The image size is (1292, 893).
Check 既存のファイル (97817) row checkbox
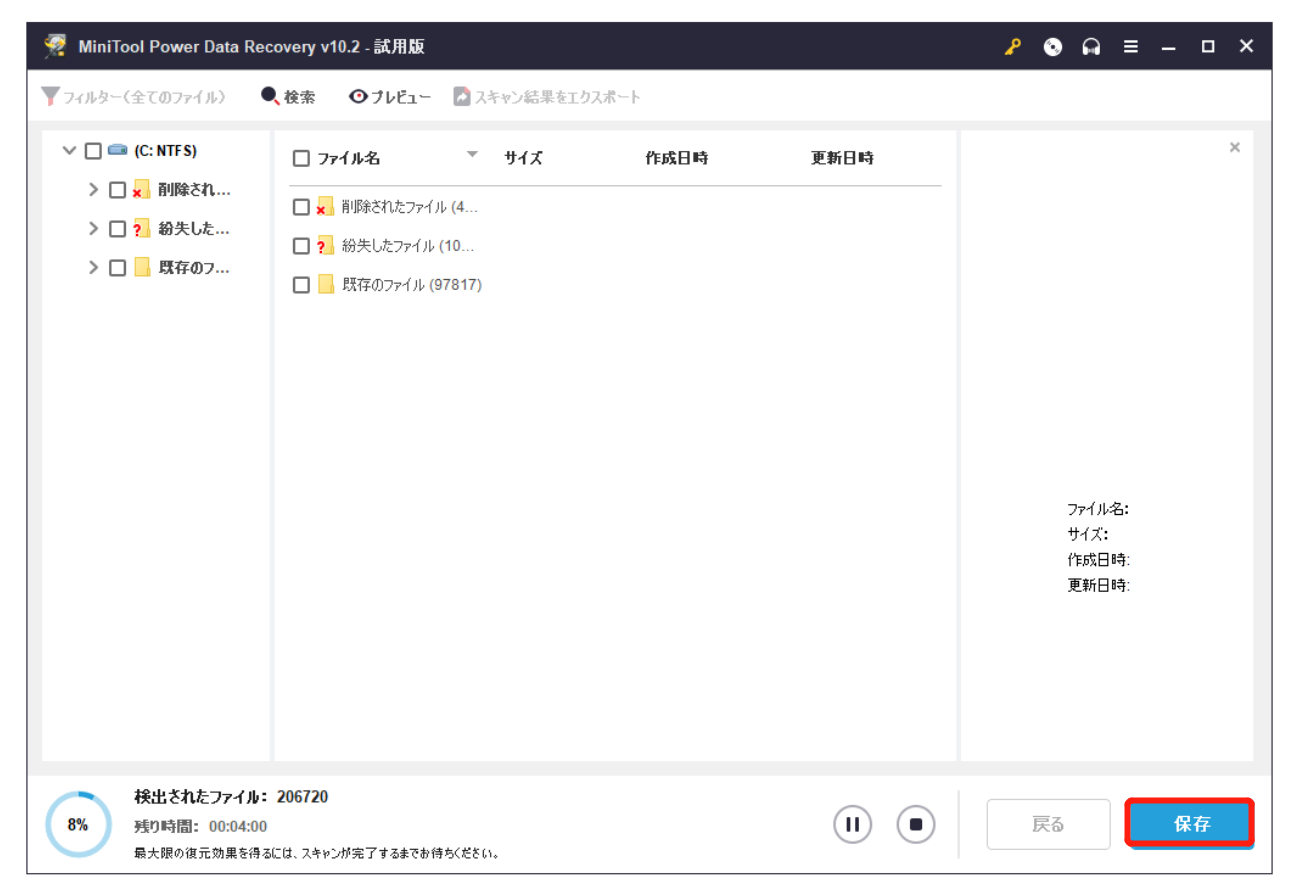click(x=301, y=285)
